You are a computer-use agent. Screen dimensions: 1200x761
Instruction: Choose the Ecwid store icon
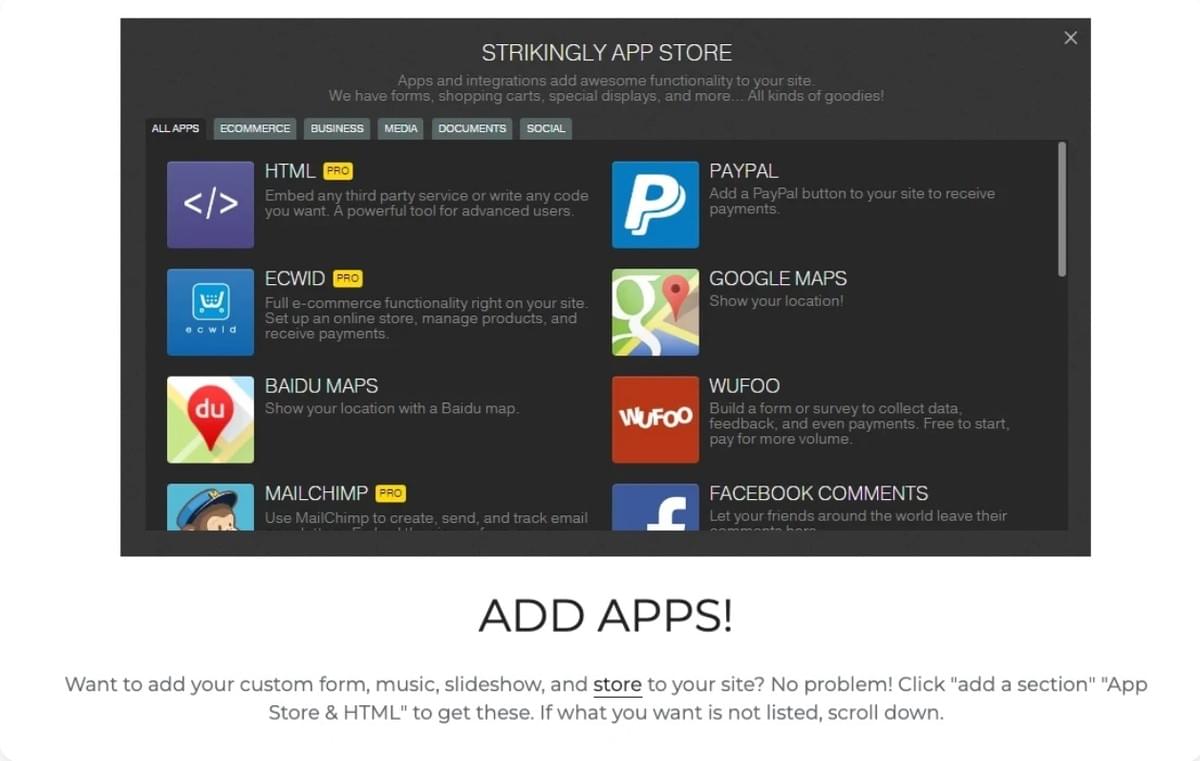[x=210, y=312]
